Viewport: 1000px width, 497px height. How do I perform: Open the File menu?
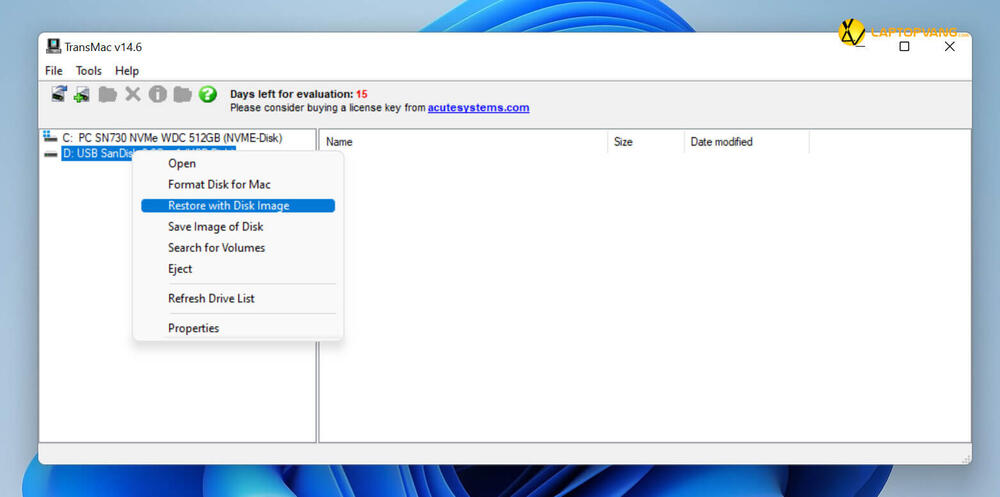54,71
